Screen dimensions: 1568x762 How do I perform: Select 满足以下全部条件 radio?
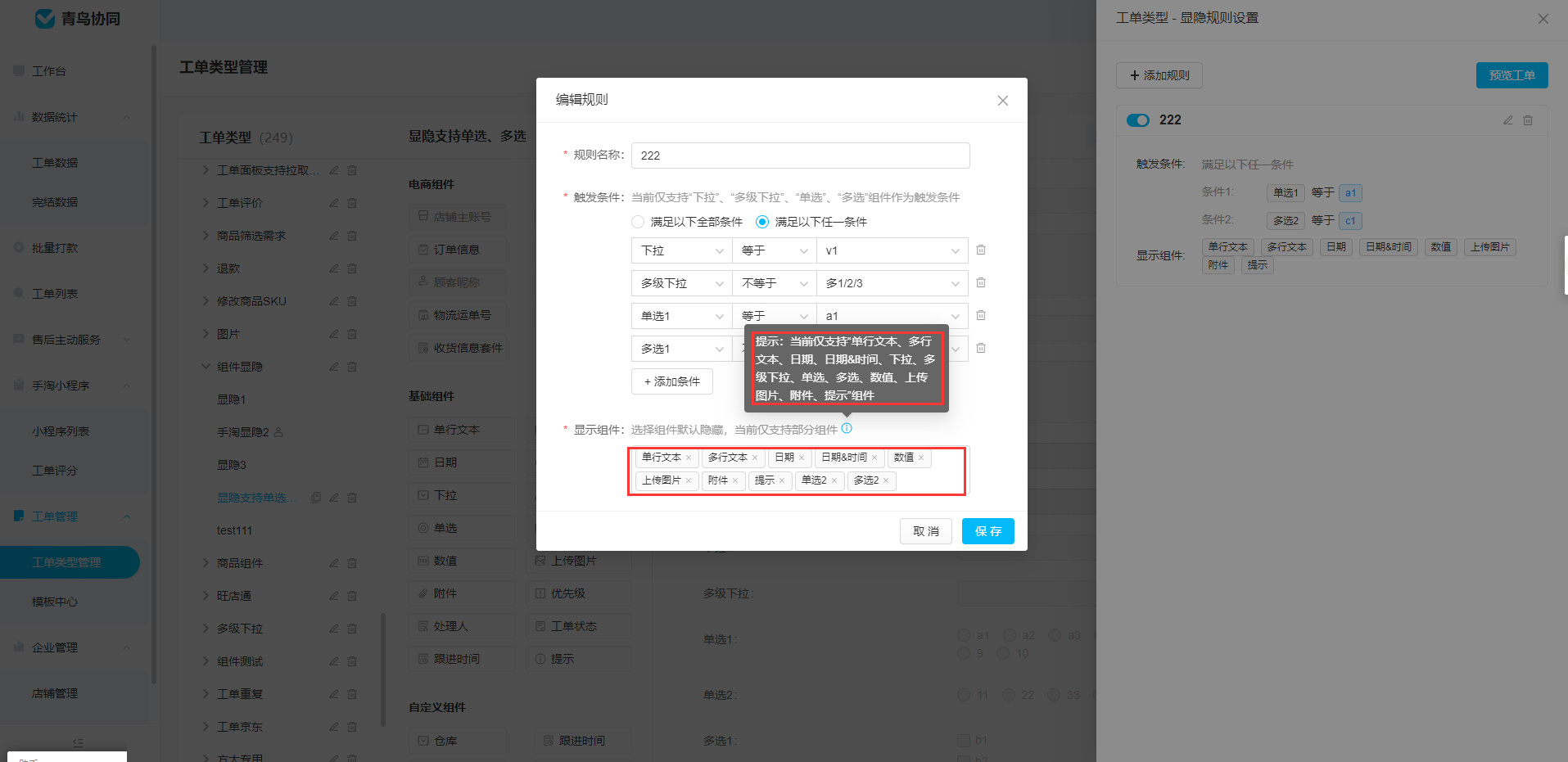[638, 222]
